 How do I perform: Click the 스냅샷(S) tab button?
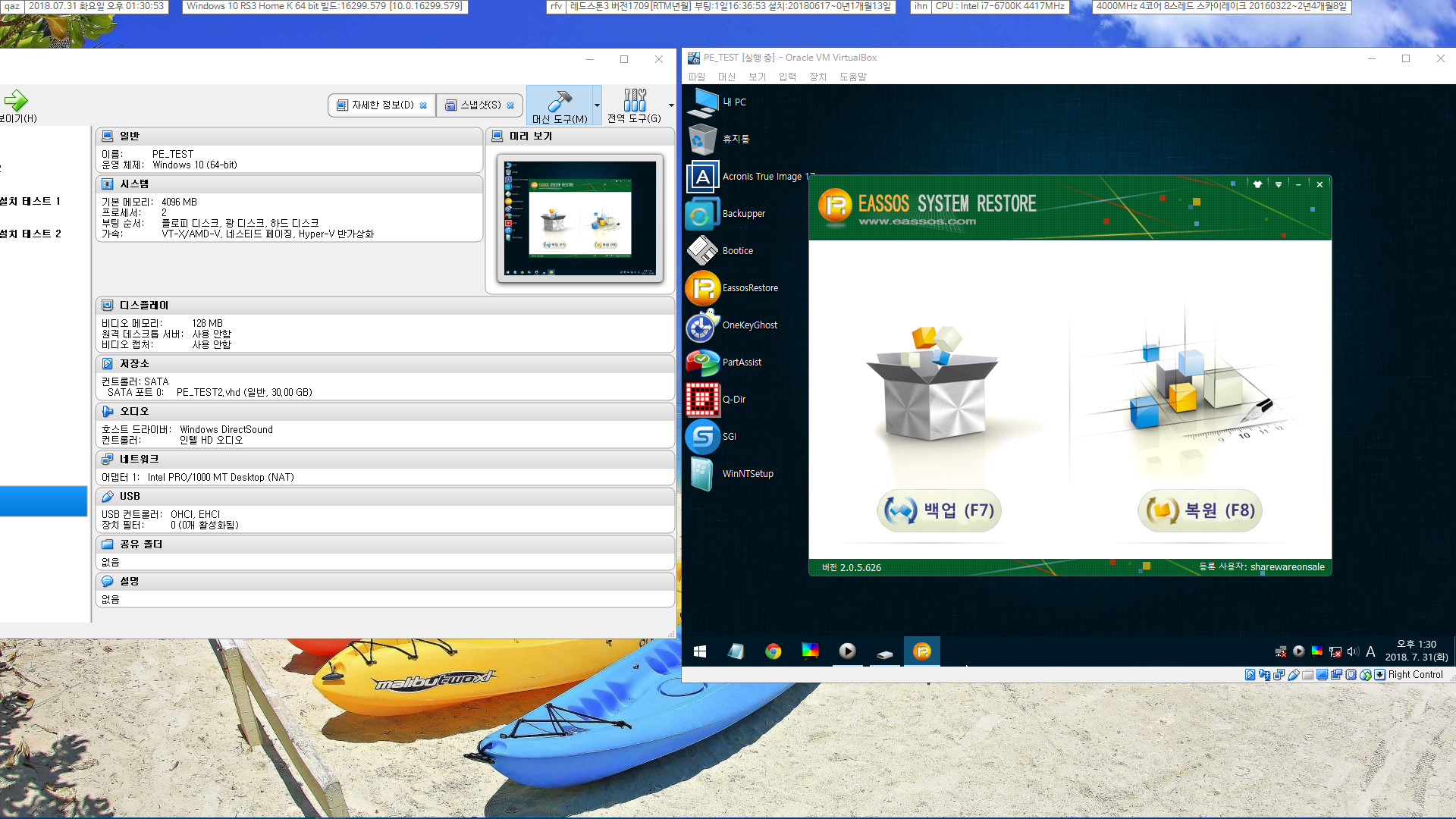tap(479, 105)
